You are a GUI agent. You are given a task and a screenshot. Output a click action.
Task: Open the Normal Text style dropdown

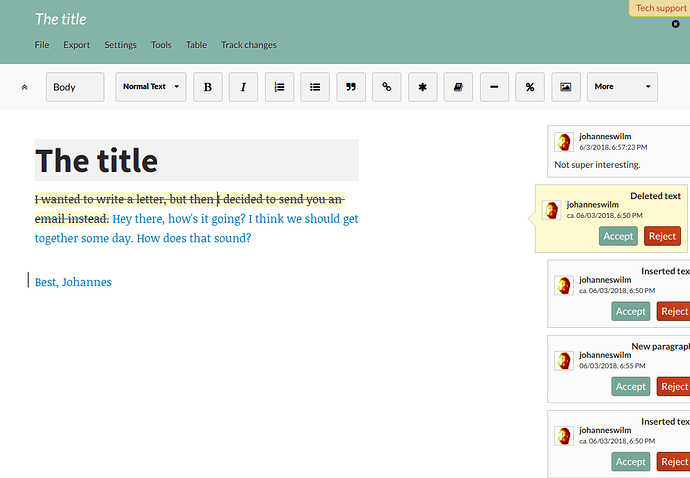(151, 87)
